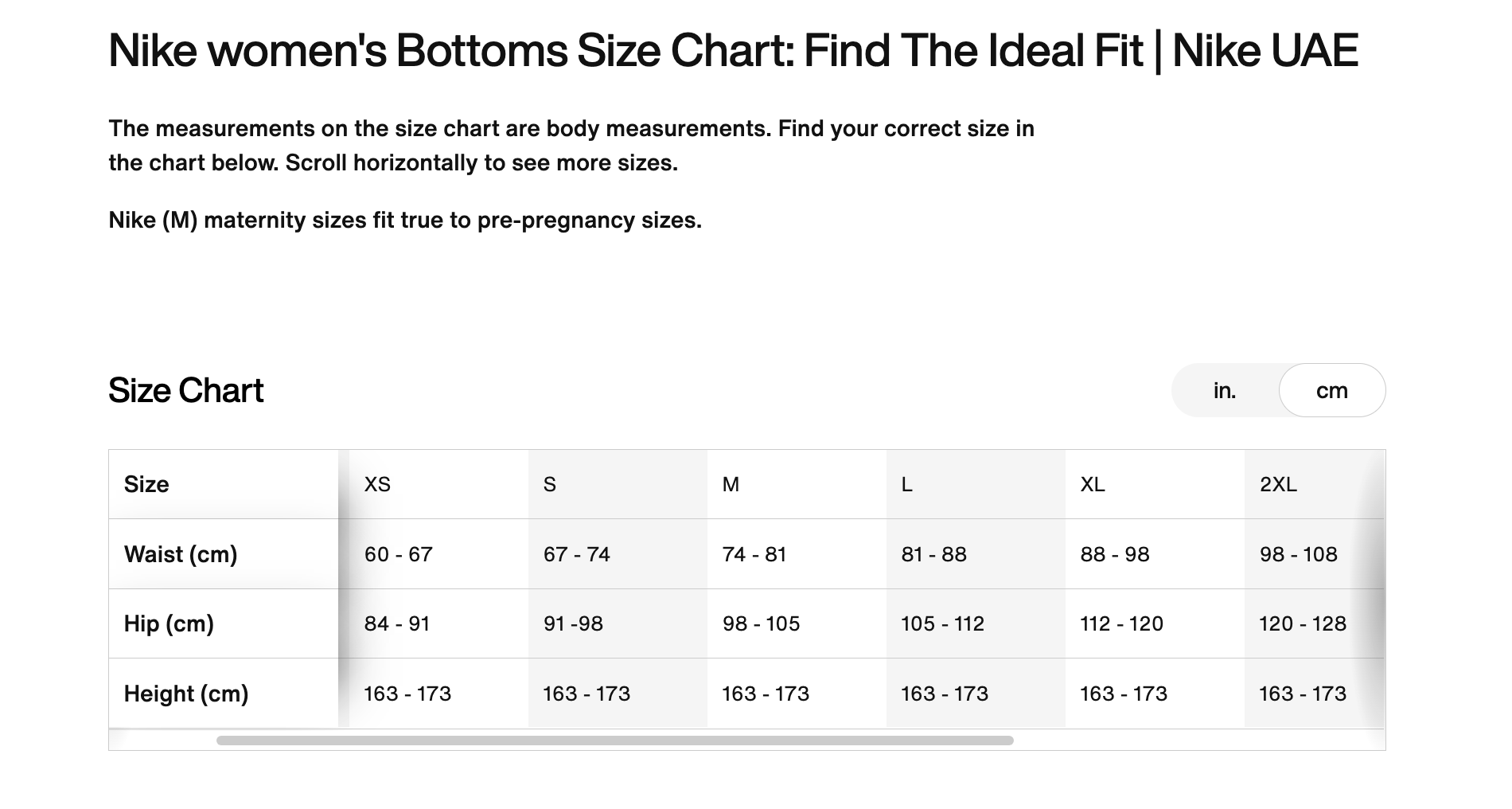Image resolution: width=1512 pixels, height=809 pixels.
Task: Click the 2XL size column header
Action: click(1278, 484)
